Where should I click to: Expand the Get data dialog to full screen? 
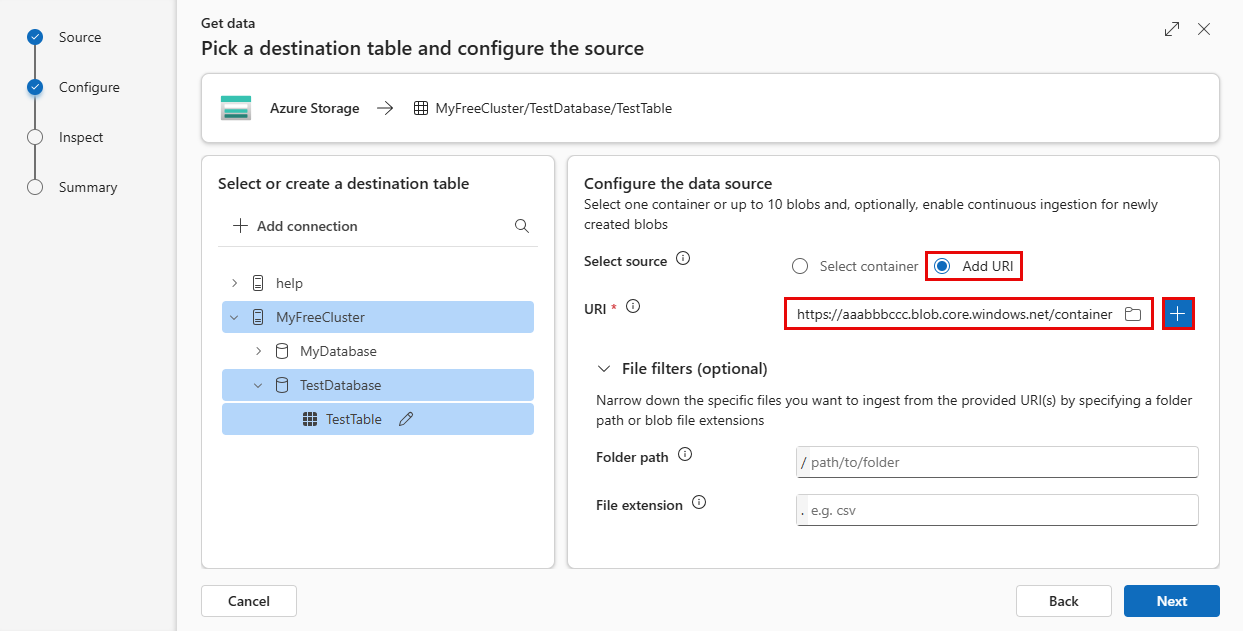point(1172,30)
